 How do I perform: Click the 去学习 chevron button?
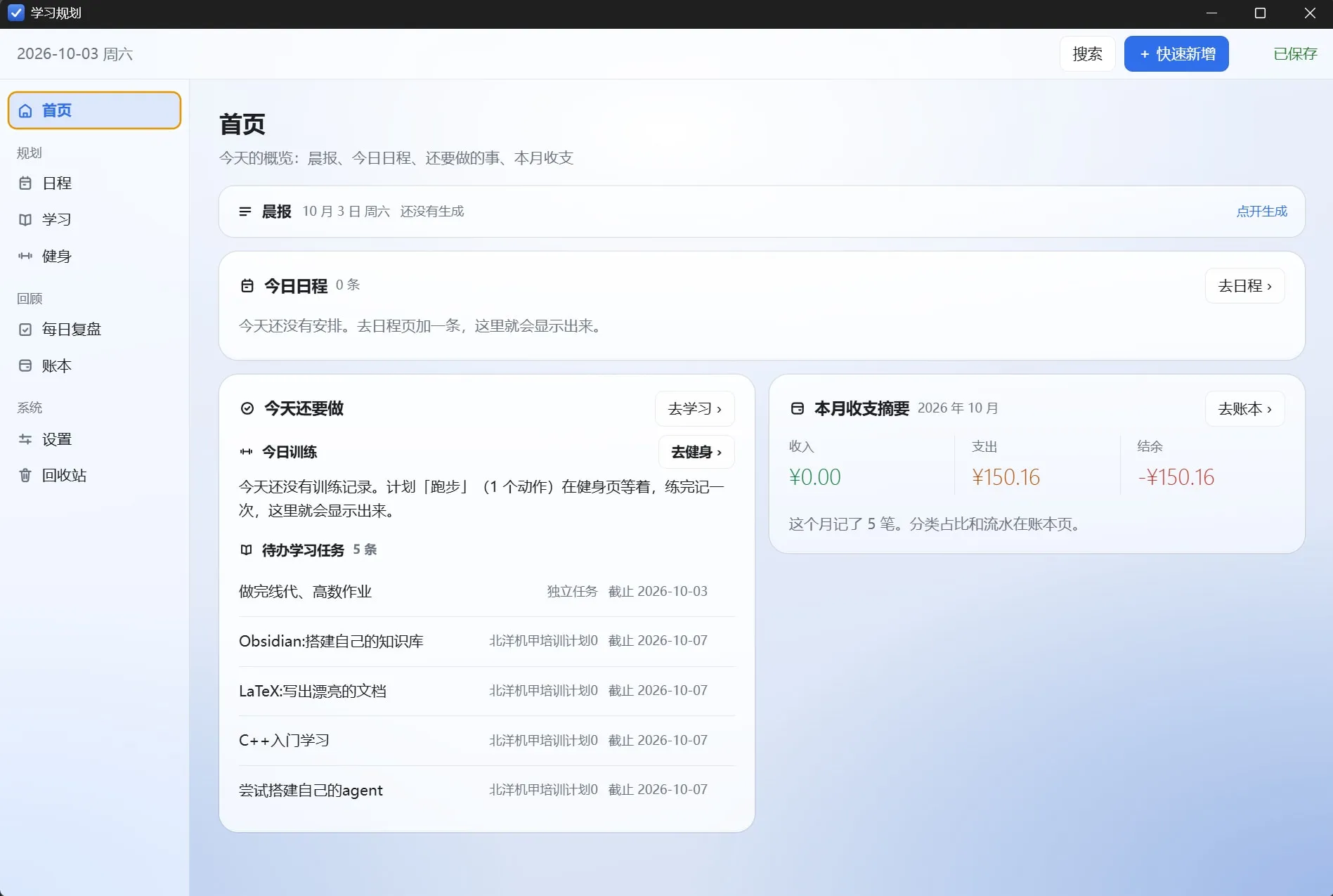coord(694,409)
